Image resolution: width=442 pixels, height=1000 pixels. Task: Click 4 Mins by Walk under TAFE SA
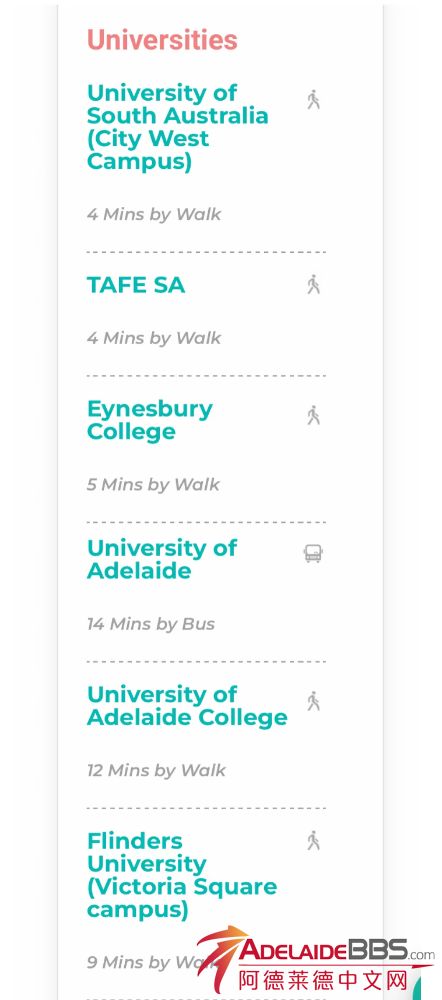(x=154, y=338)
